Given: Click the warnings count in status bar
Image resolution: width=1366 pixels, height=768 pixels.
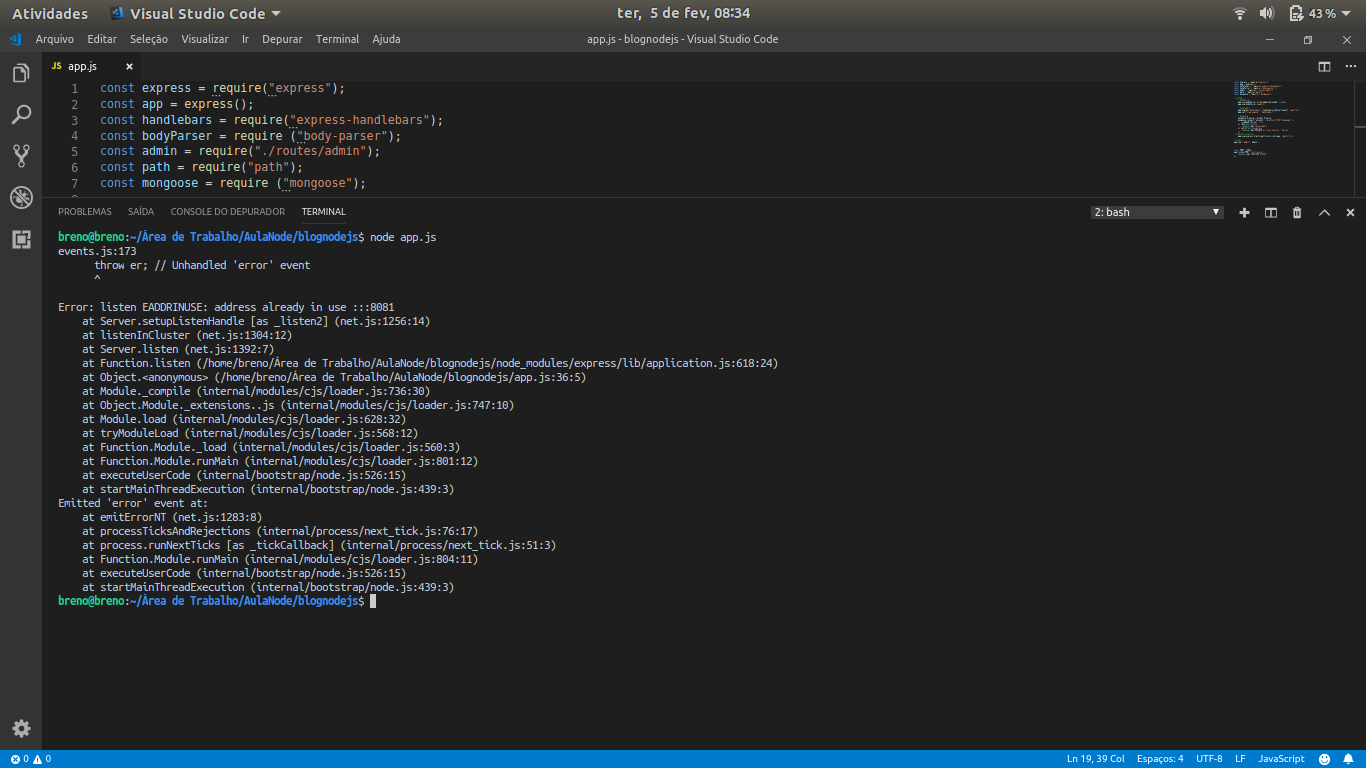Looking at the screenshot, I should point(42,759).
